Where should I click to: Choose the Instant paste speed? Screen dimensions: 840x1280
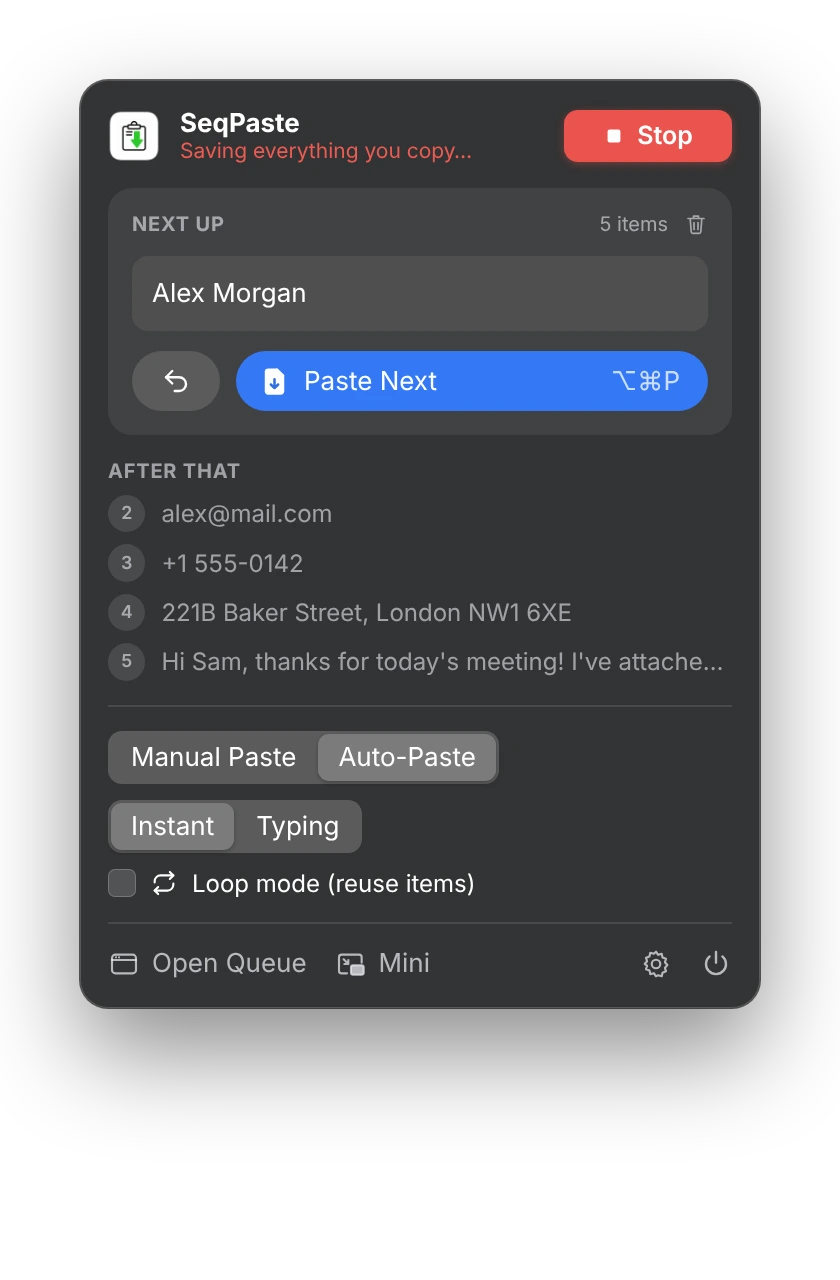[x=172, y=826]
